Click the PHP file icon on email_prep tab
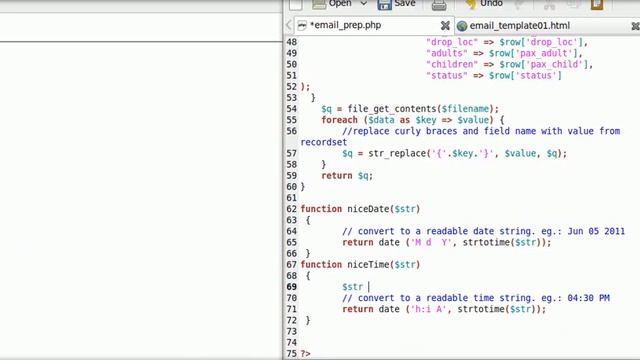 302,26
